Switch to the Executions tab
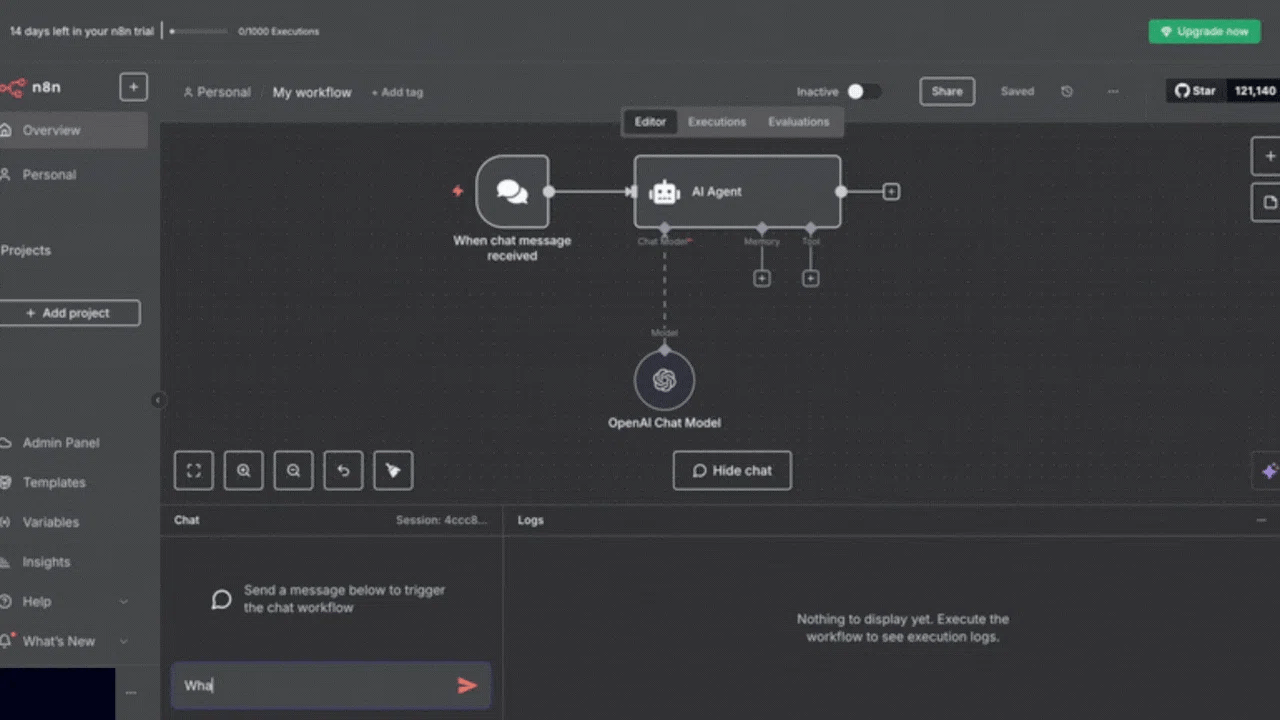 (x=717, y=122)
